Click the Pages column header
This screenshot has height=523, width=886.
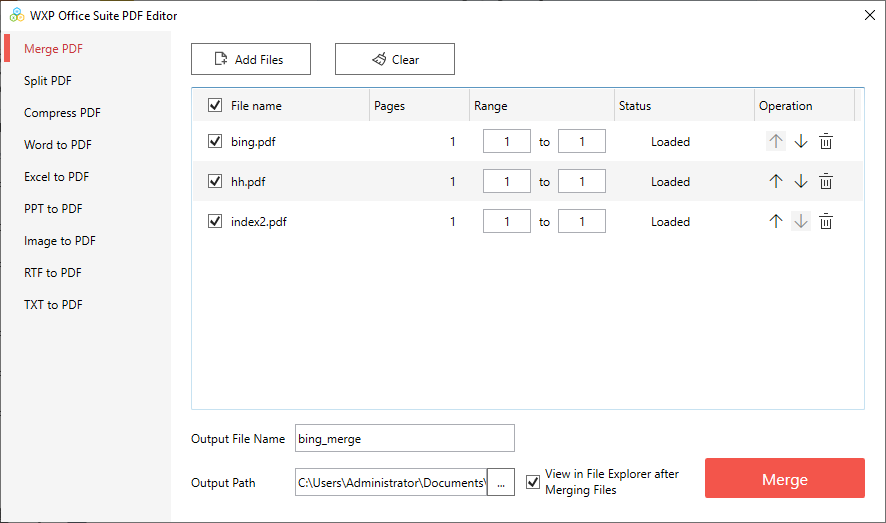(419, 106)
